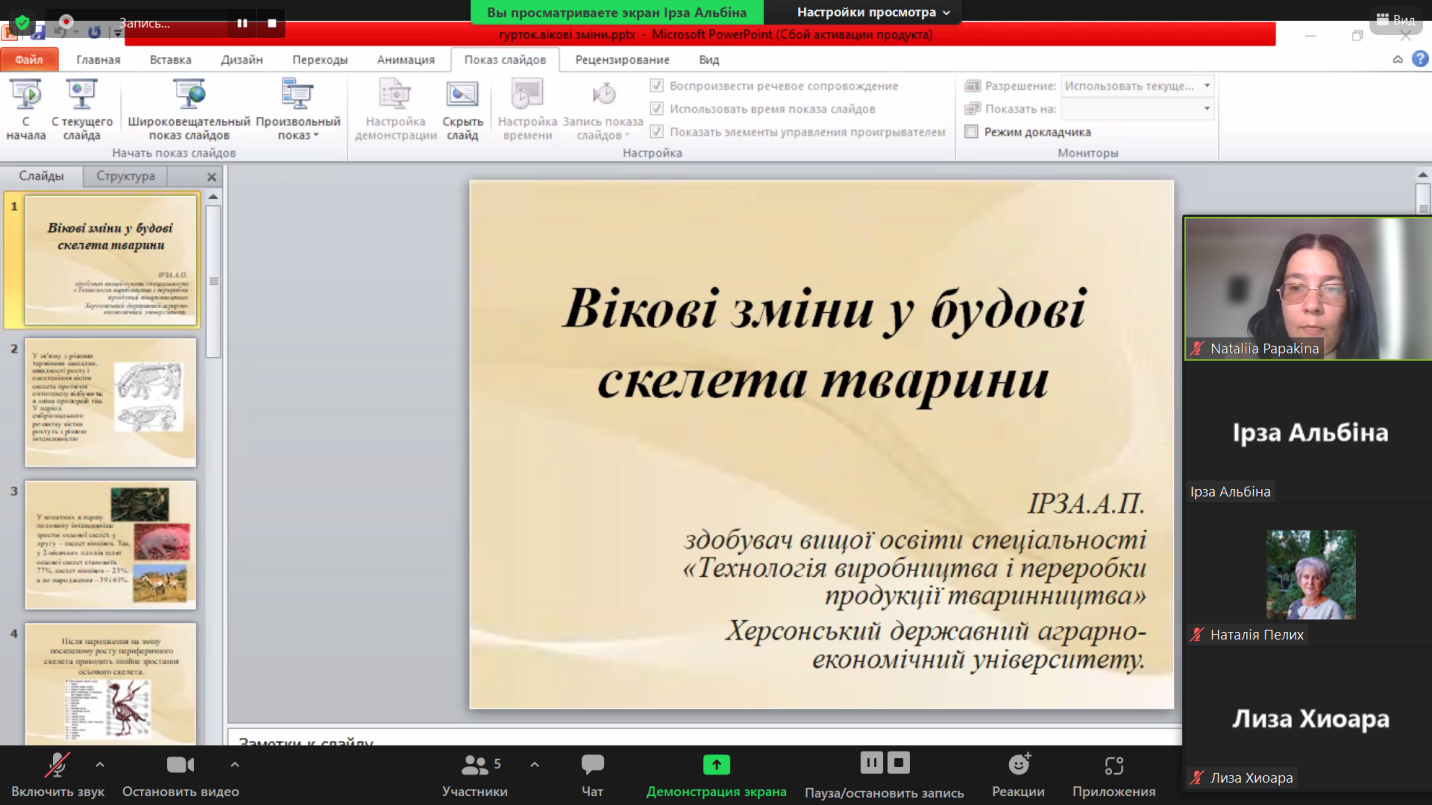Viewport: 1432px width, 805px height.
Task: Stop recording in top-left indicator
Action: coord(271,23)
